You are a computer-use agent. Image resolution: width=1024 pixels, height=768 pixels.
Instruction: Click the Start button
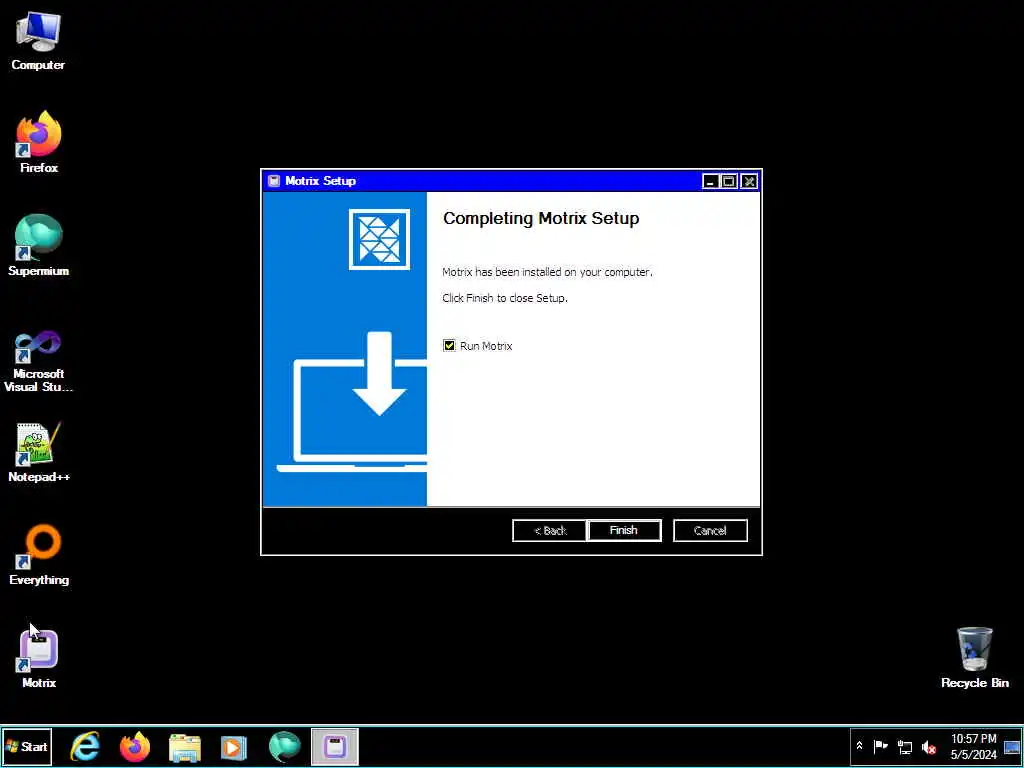(27, 746)
